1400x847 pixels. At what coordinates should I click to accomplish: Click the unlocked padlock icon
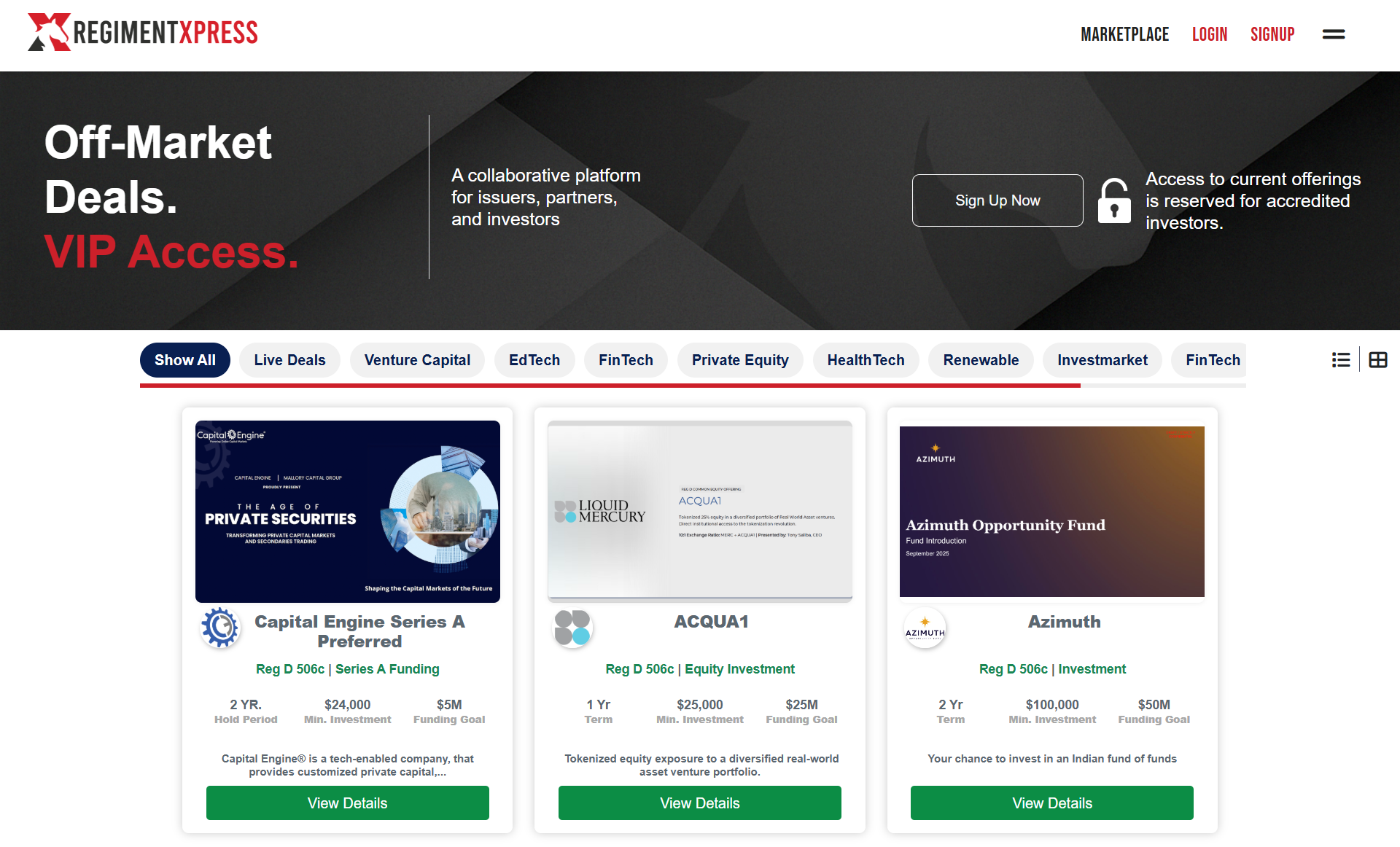pyautogui.click(x=1114, y=200)
